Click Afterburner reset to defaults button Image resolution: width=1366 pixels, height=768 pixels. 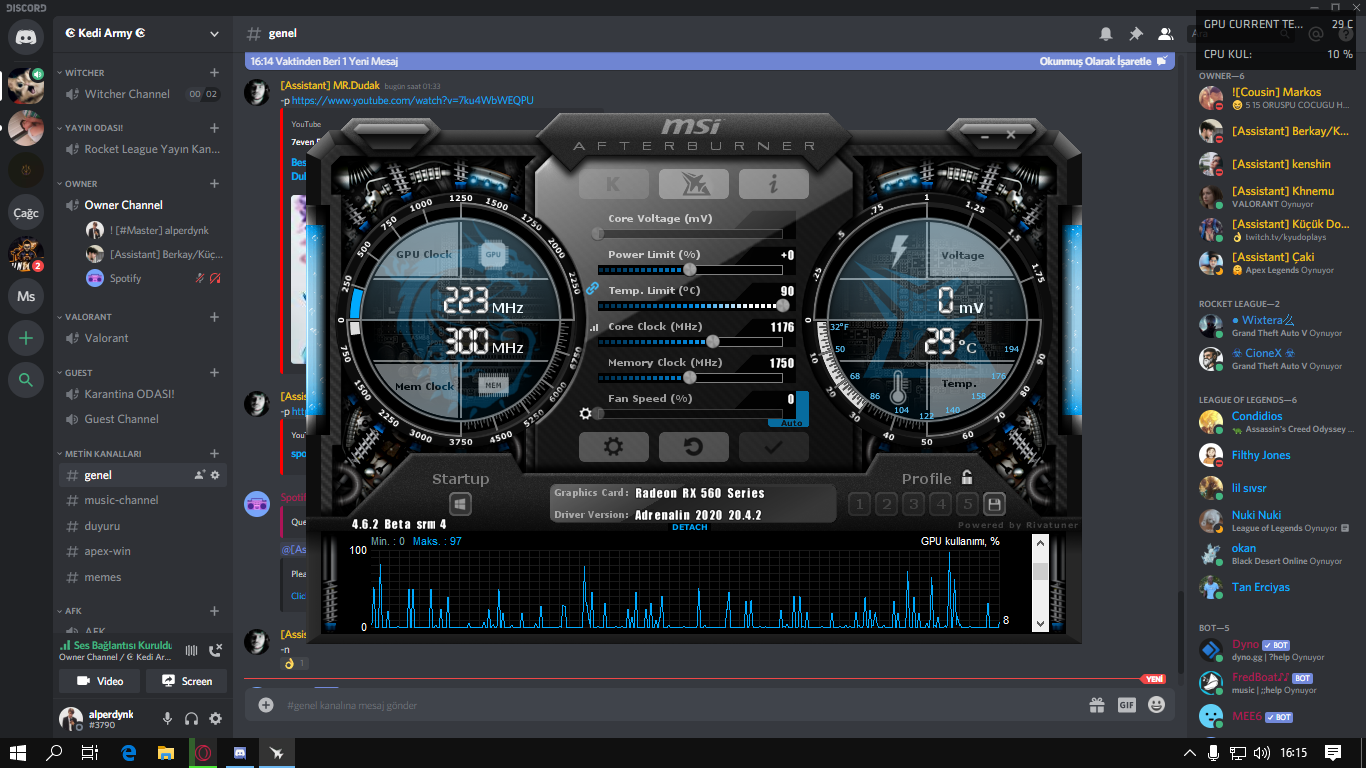pyautogui.click(x=693, y=447)
